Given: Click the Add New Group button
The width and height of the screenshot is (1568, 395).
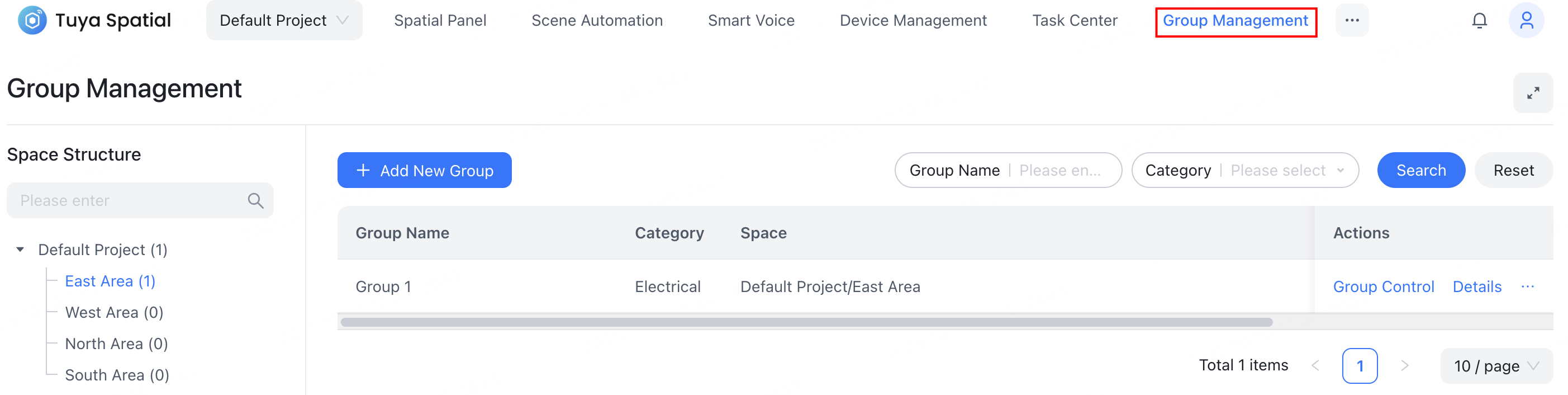Looking at the screenshot, I should (424, 171).
